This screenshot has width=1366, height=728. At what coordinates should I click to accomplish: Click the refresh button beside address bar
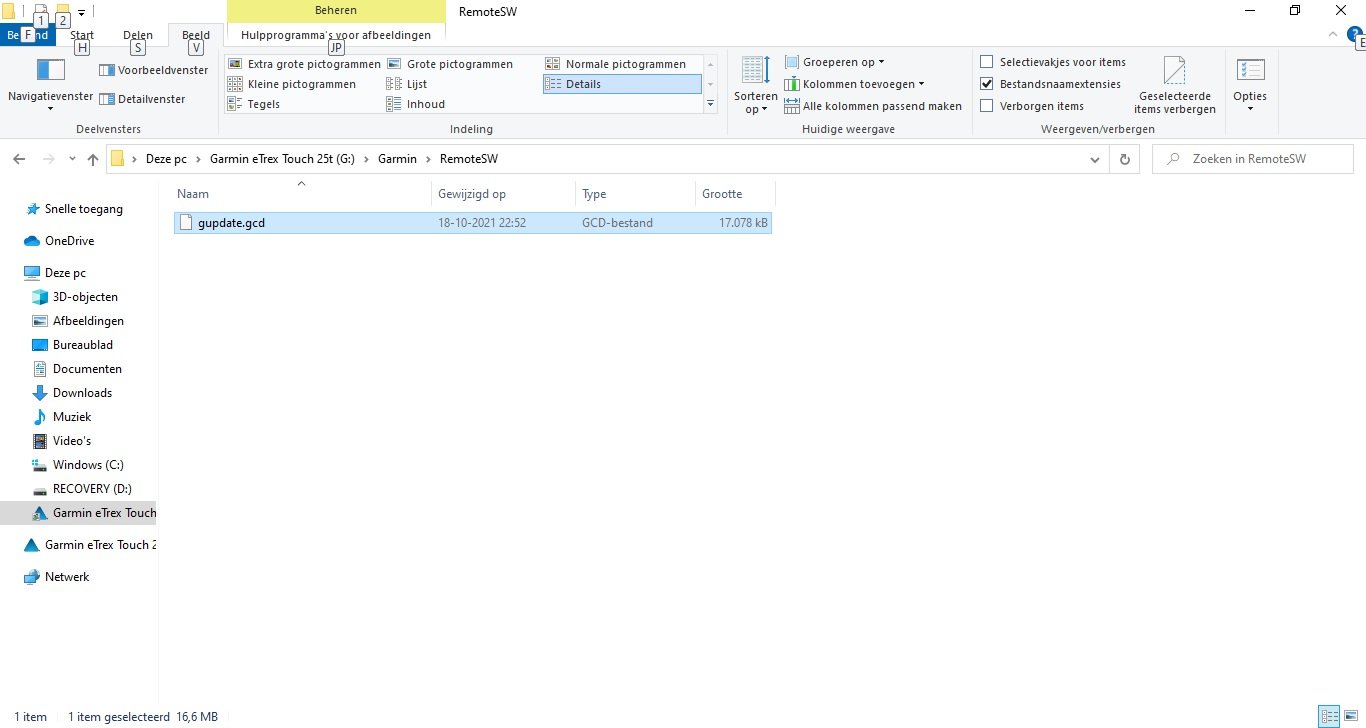pyautogui.click(x=1125, y=159)
